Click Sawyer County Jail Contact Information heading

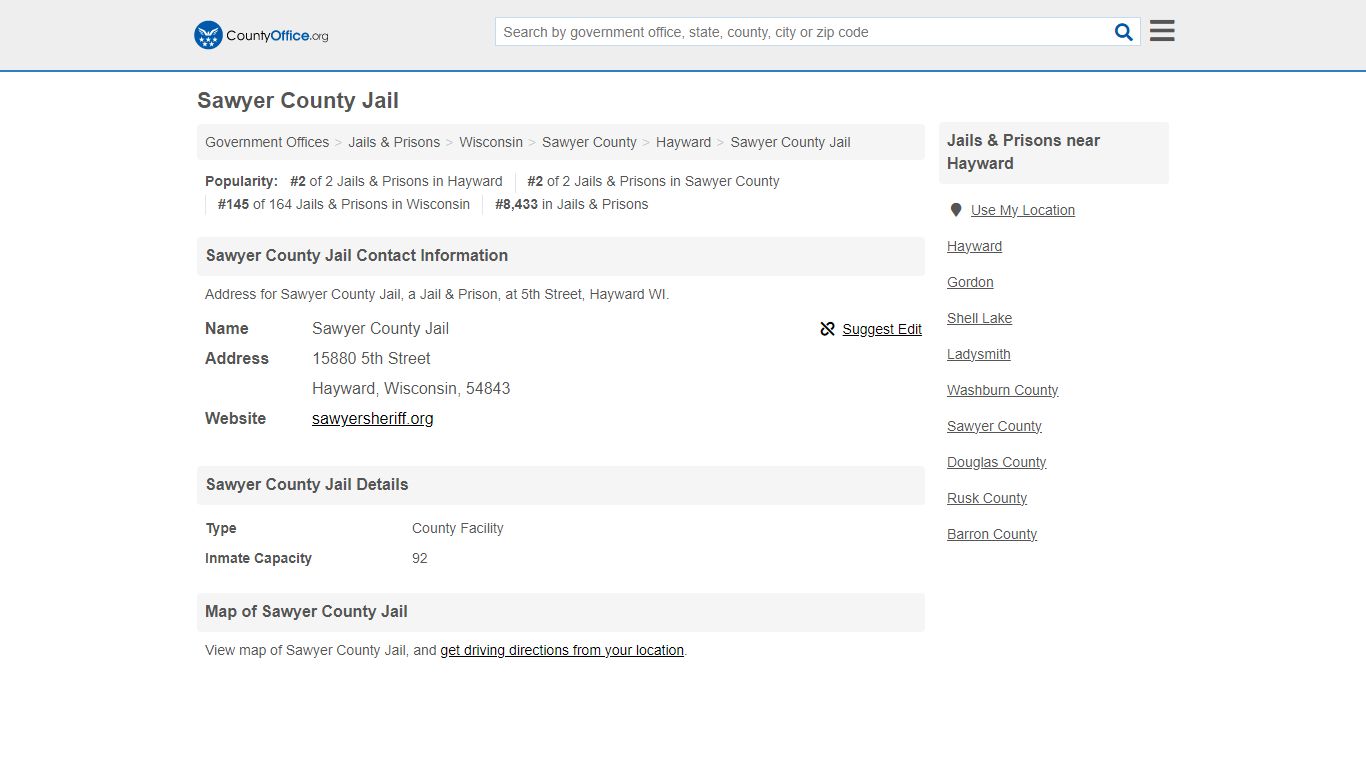[x=357, y=256]
